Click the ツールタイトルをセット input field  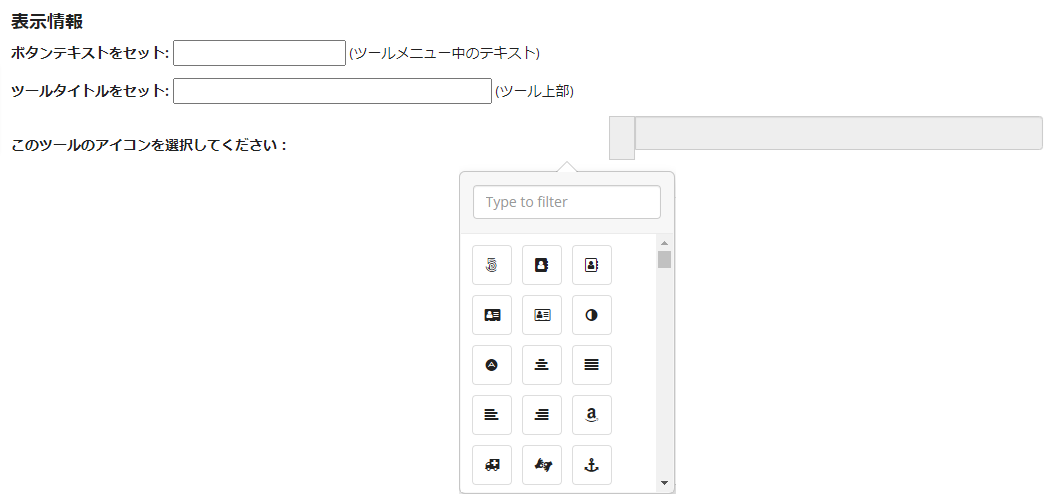[x=332, y=91]
